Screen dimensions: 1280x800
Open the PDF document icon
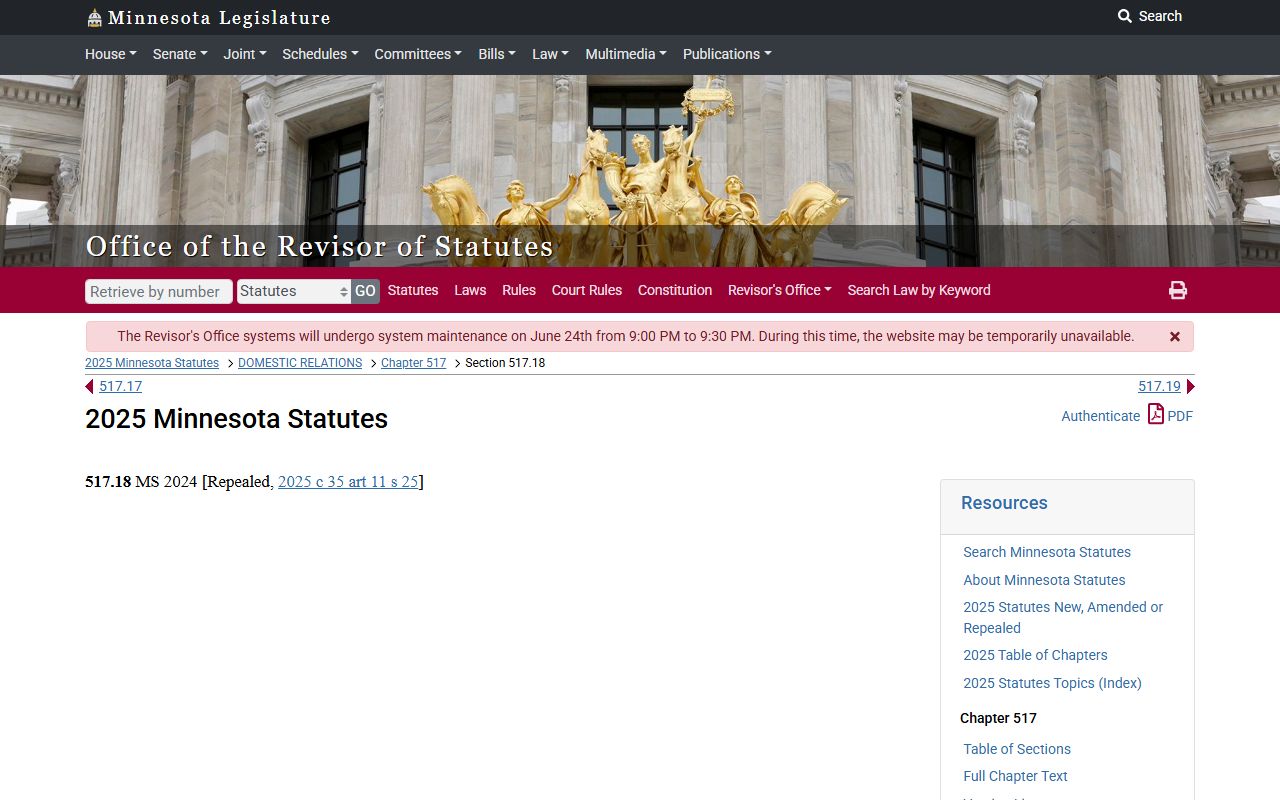point(1156,415)
